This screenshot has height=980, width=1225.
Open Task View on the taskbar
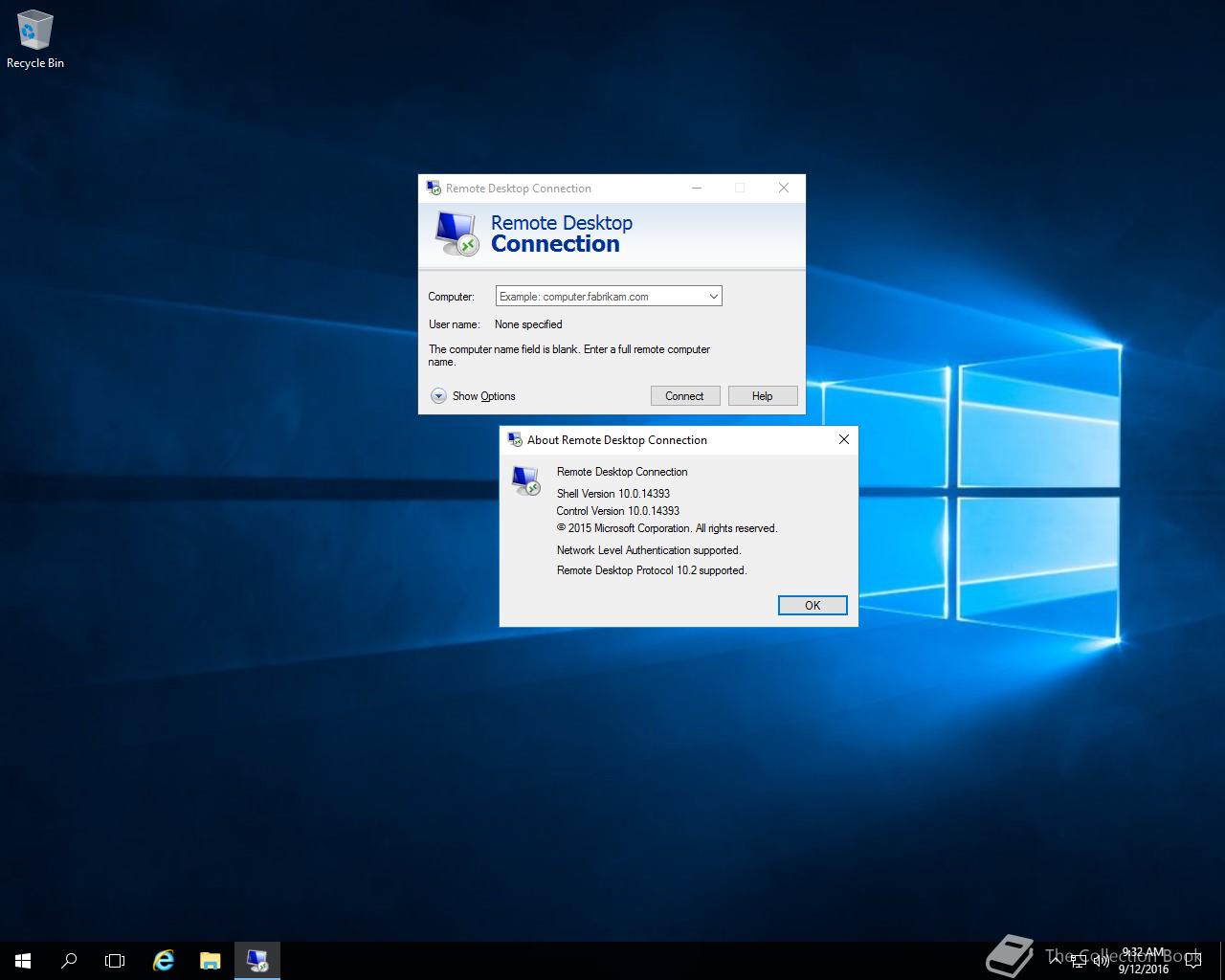[115, 960]
